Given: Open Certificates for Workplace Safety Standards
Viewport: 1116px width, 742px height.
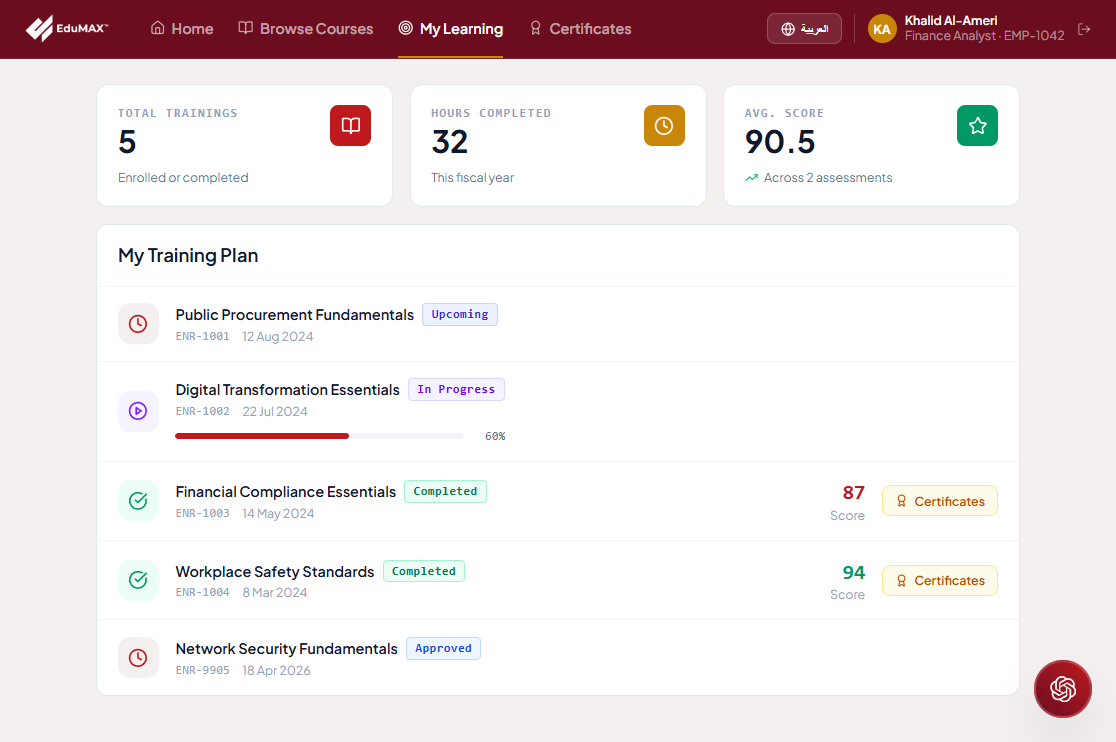Looking at the screenshot, I should [939, 581].
